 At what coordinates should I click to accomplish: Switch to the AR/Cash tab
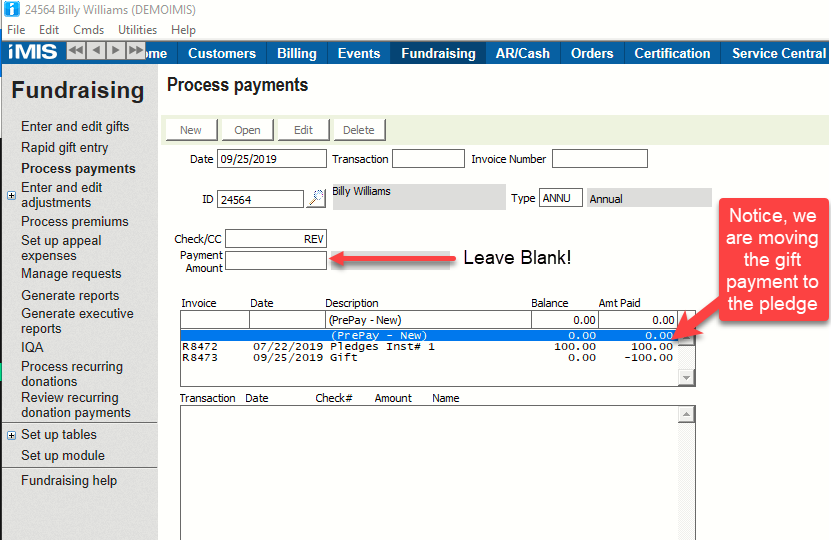(x=522, y=53)
